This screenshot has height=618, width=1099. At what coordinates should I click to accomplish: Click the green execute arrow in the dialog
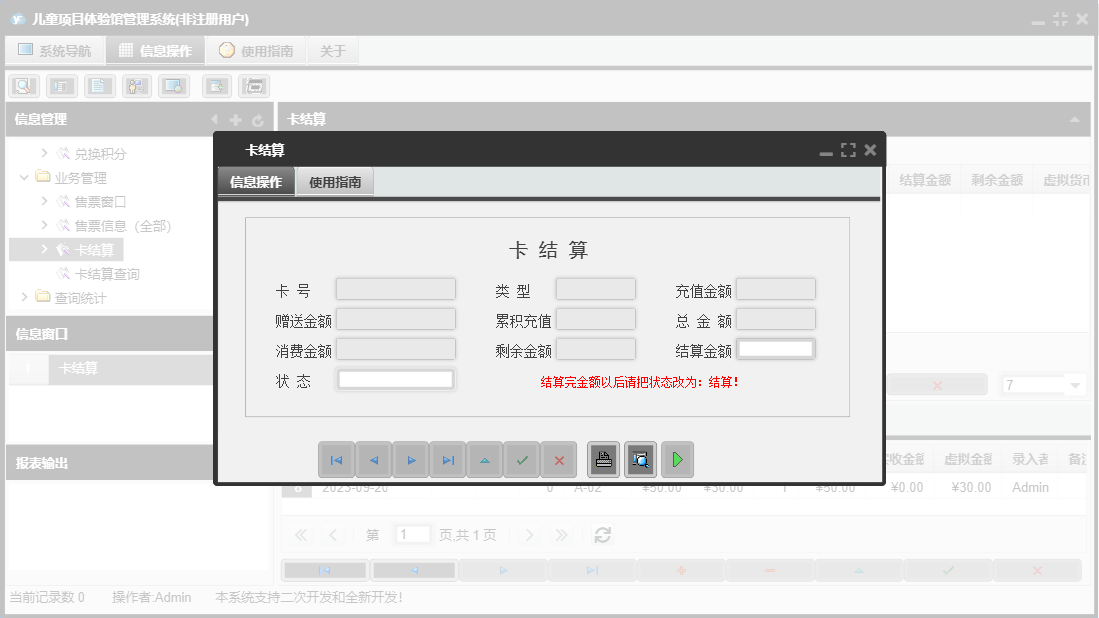[676, 459]
